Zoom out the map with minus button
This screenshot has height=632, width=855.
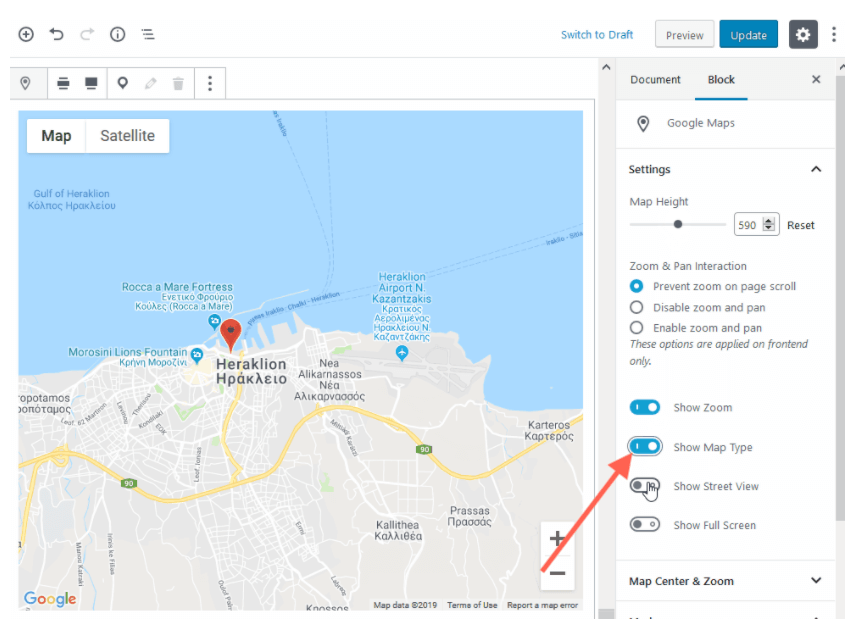[557, 573]
